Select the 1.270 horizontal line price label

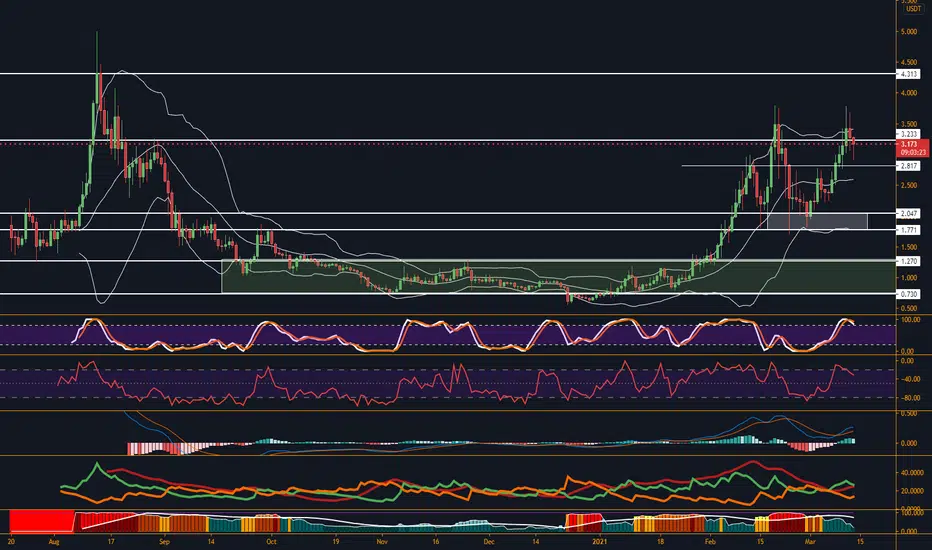coord(909,261)
